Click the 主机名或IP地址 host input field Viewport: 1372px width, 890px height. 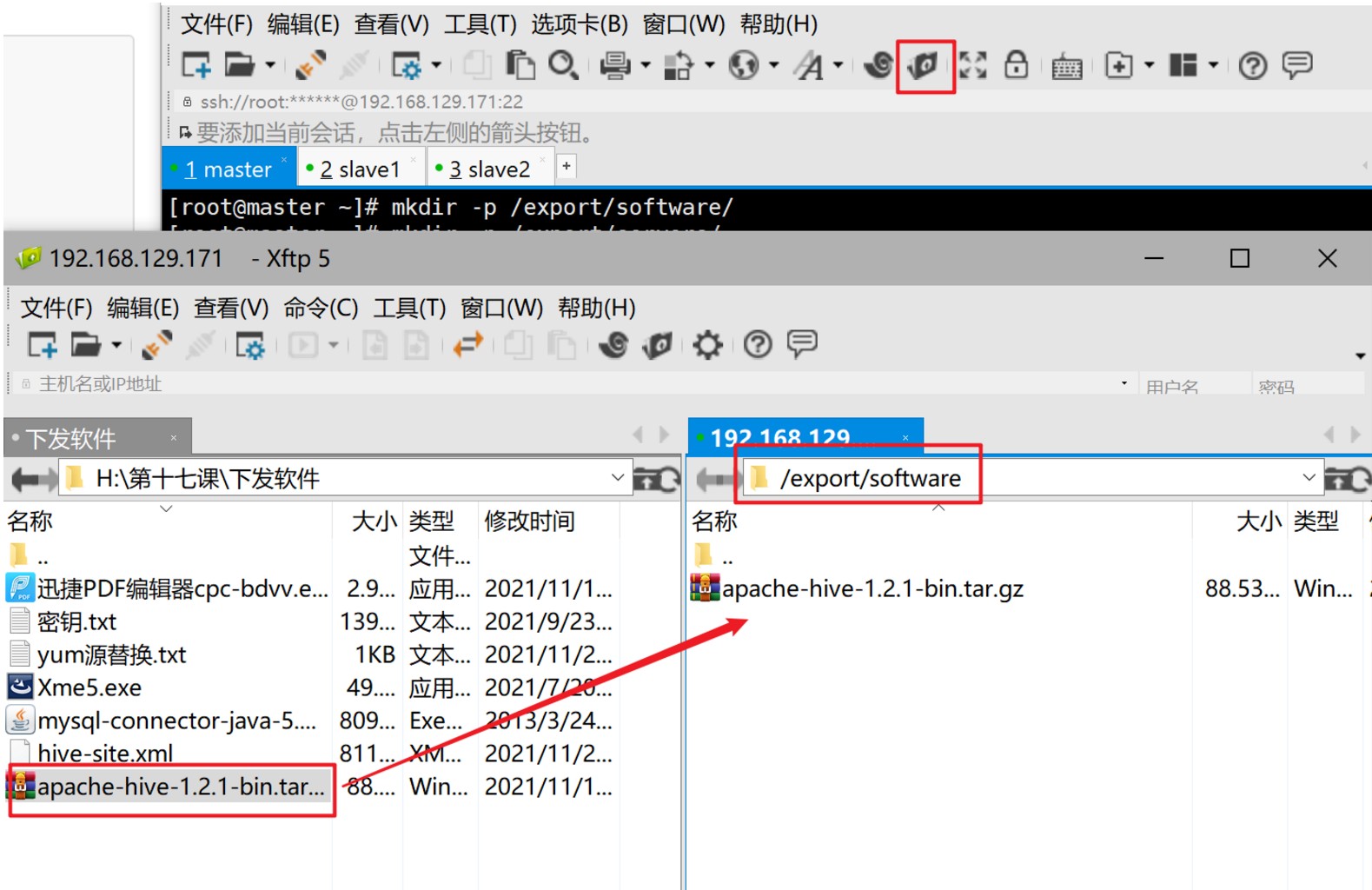tap(573, 383)
